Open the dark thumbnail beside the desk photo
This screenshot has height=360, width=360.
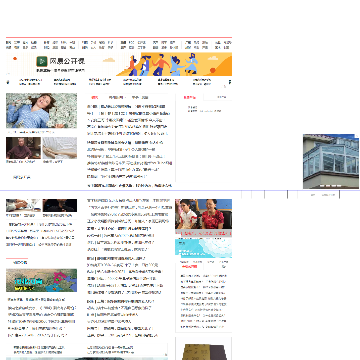(60, 205)
